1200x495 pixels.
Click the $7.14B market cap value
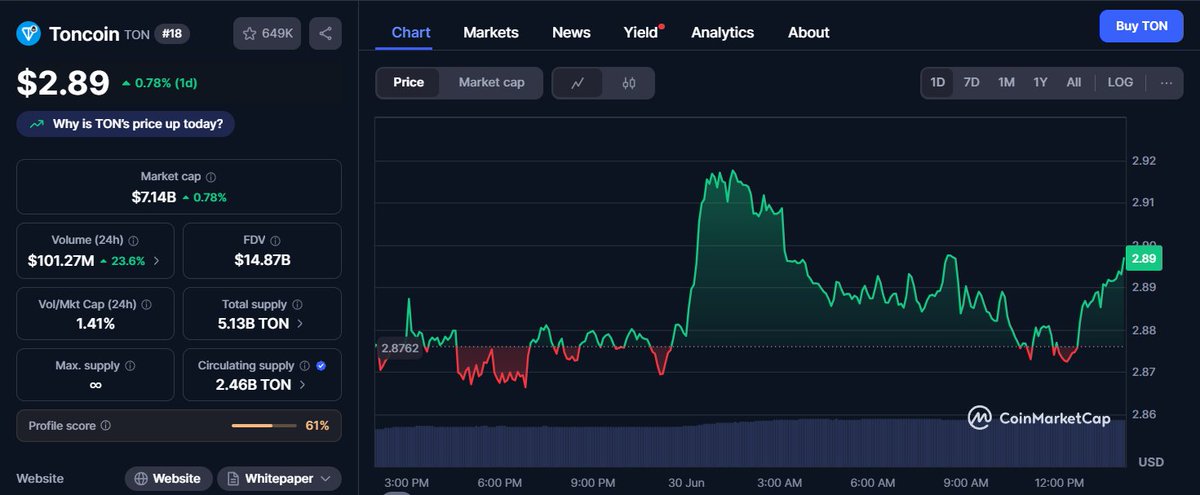(153, 197)
